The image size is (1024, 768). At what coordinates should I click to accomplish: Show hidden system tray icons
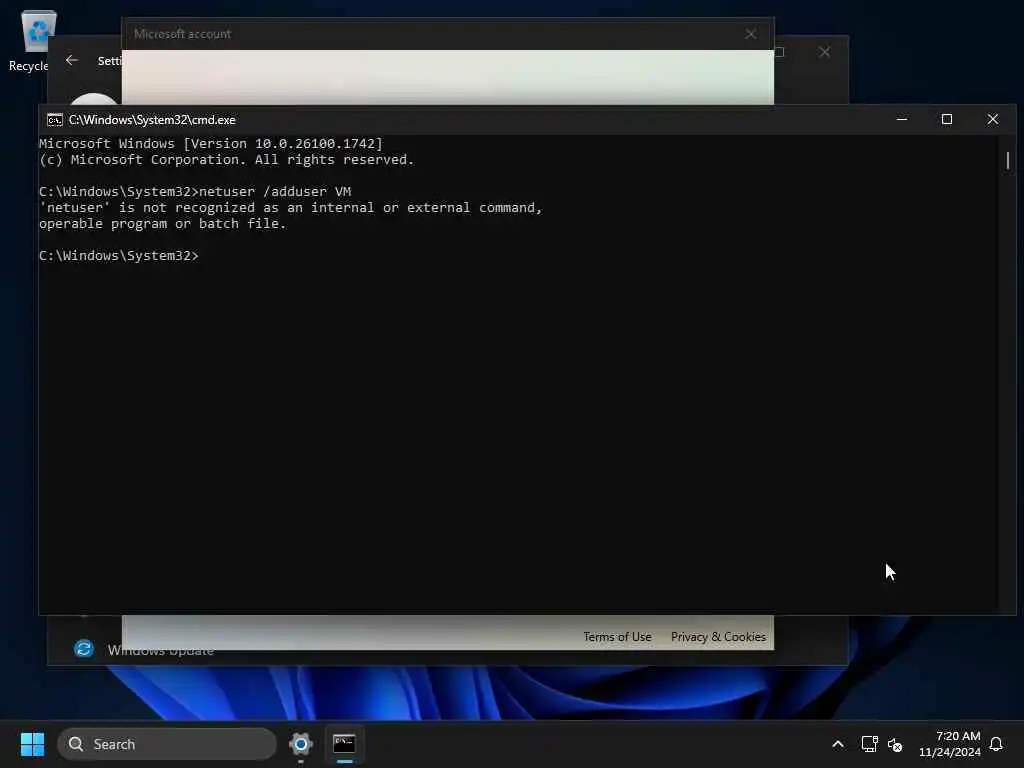[837, 744]
